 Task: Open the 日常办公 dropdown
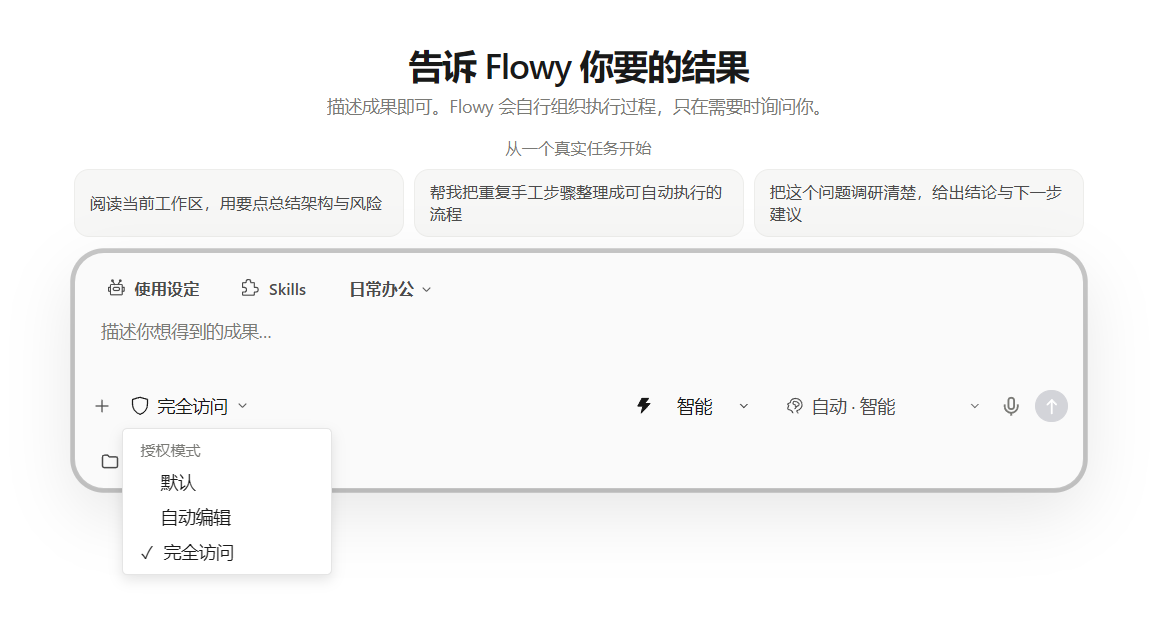[390, 289]
